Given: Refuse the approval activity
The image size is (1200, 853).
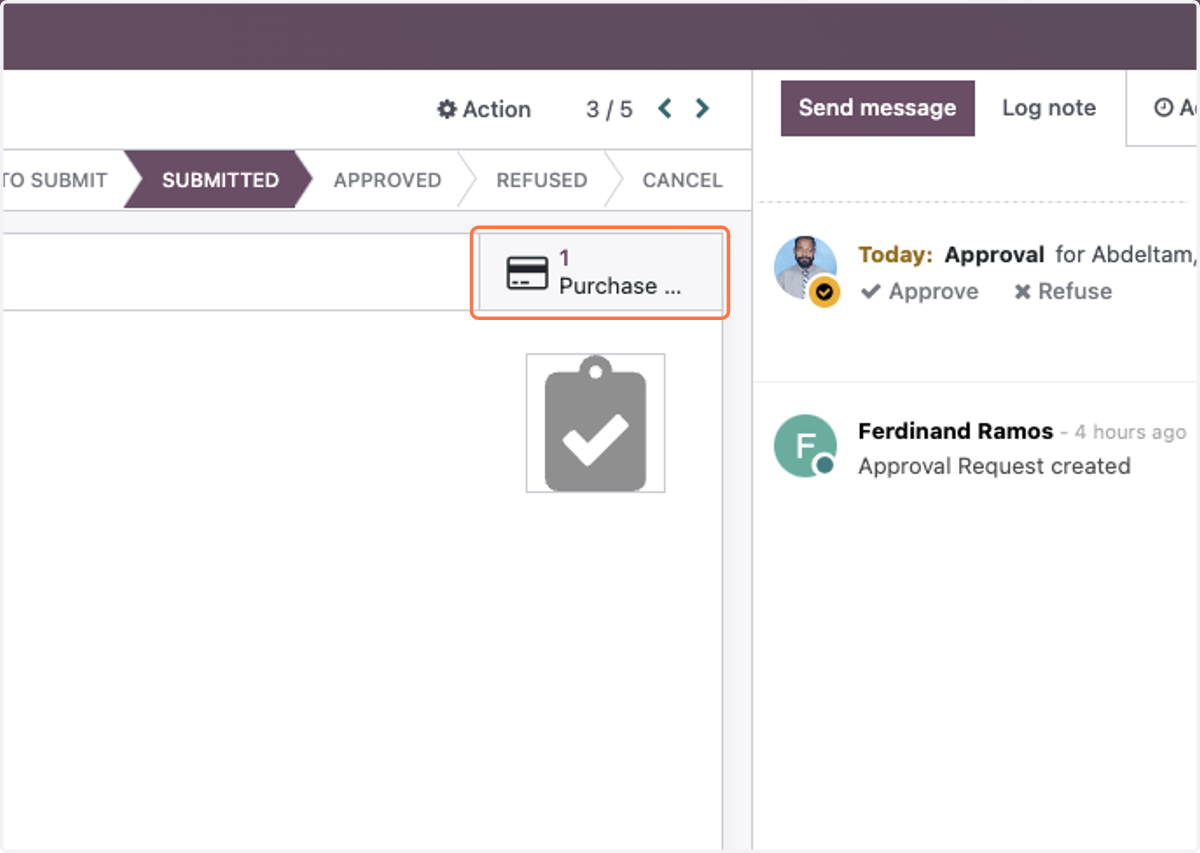Looking at the screenshot, I should [1062, 292].
